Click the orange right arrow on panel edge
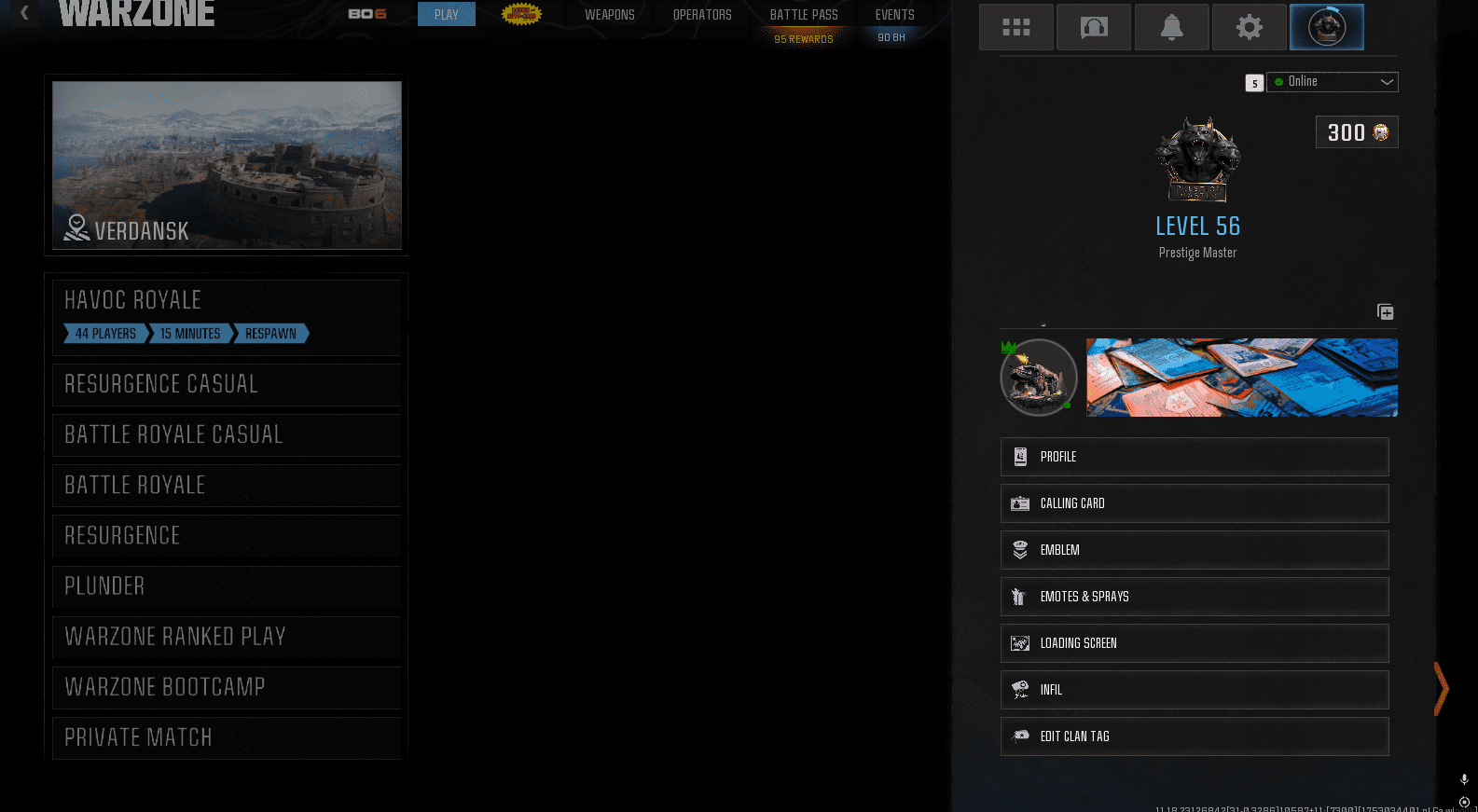This screenshot has width=1478, height=812. (1442, 689)
